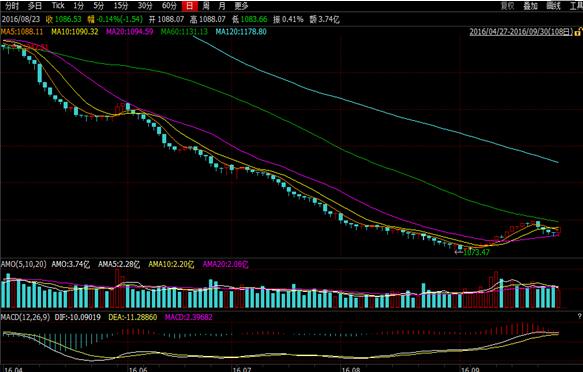Viewport: 583px width, 372px height.
Task: Click the MA120:1178.80 indicator label
Action: tap(241, 32)
